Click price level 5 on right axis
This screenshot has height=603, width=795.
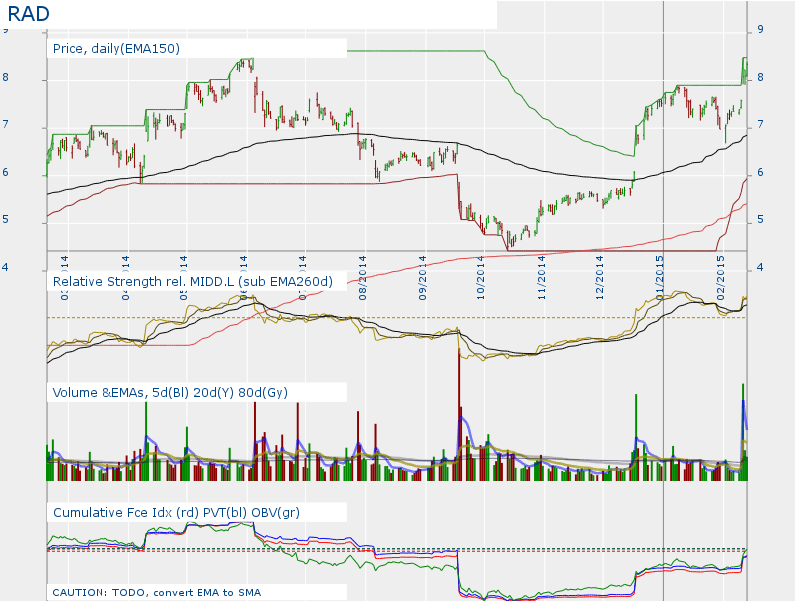pos(761,220)
